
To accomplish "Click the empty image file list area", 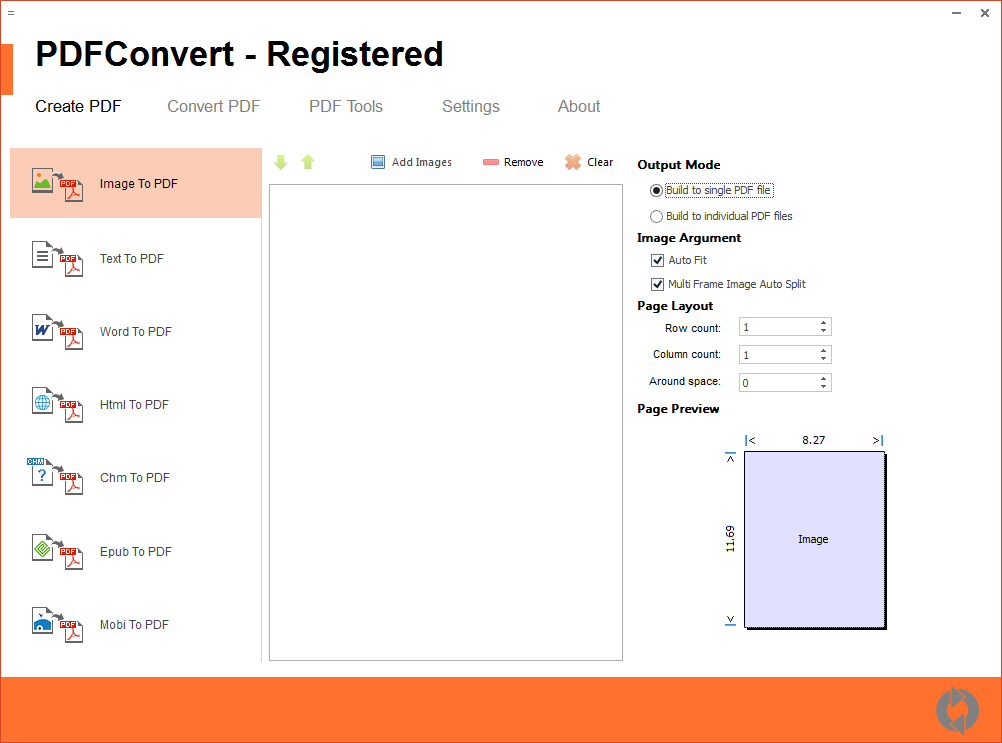I will [446, 422].
